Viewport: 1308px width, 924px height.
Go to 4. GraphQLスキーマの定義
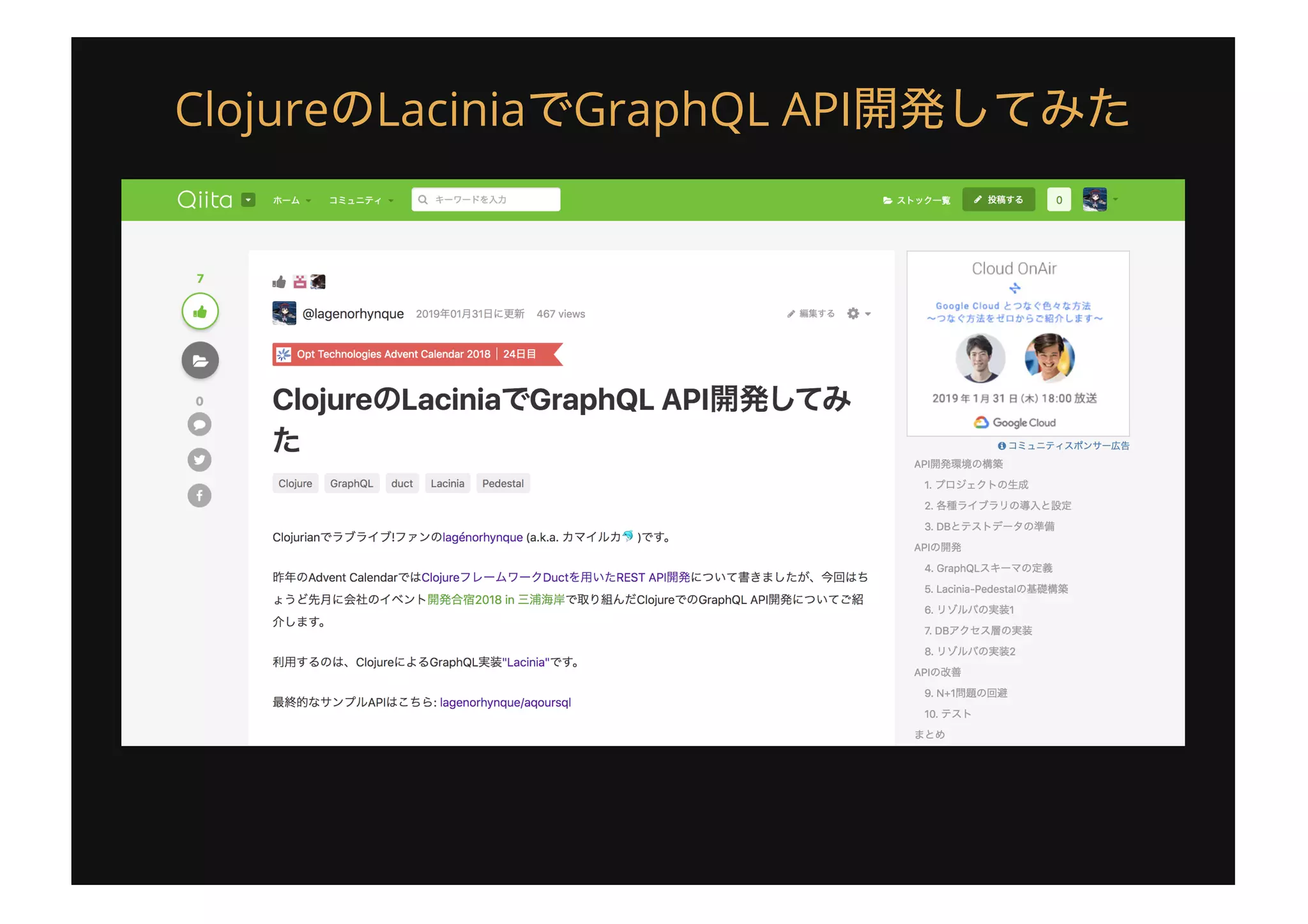(988, 568)
